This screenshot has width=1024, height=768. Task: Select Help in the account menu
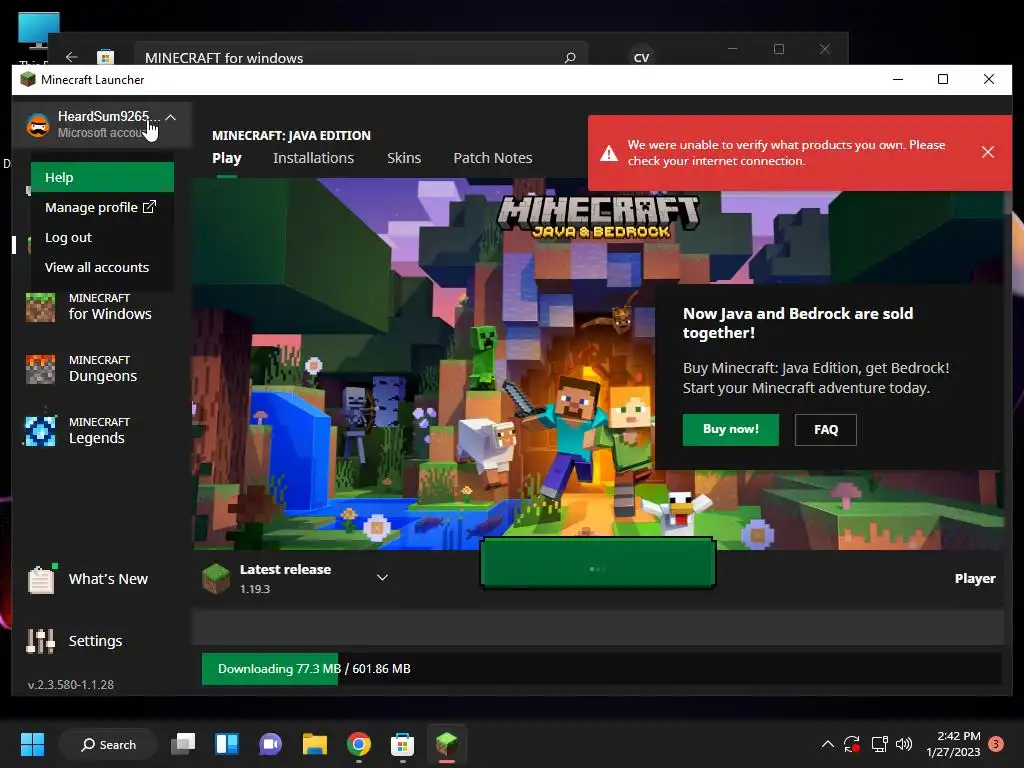click(x=102, y=177)
